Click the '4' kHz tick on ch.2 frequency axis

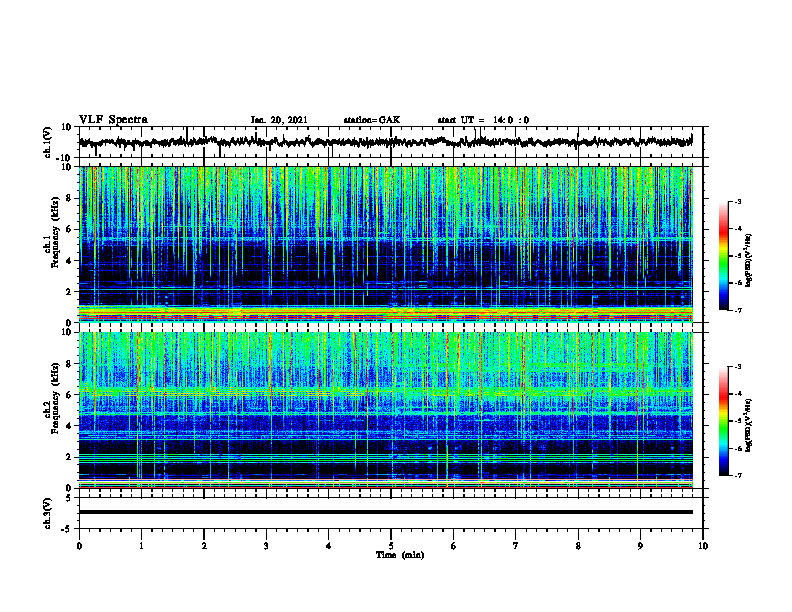coord(69,426)
